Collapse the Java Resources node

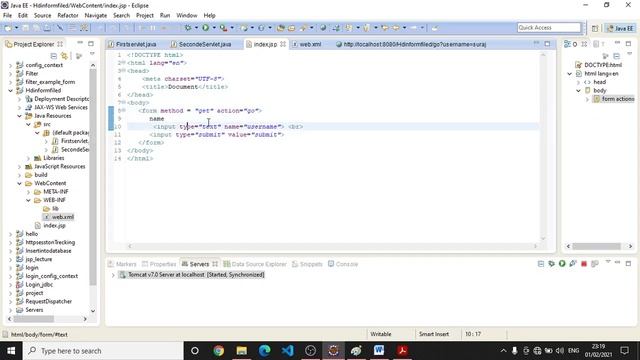(x=19, y=116)
